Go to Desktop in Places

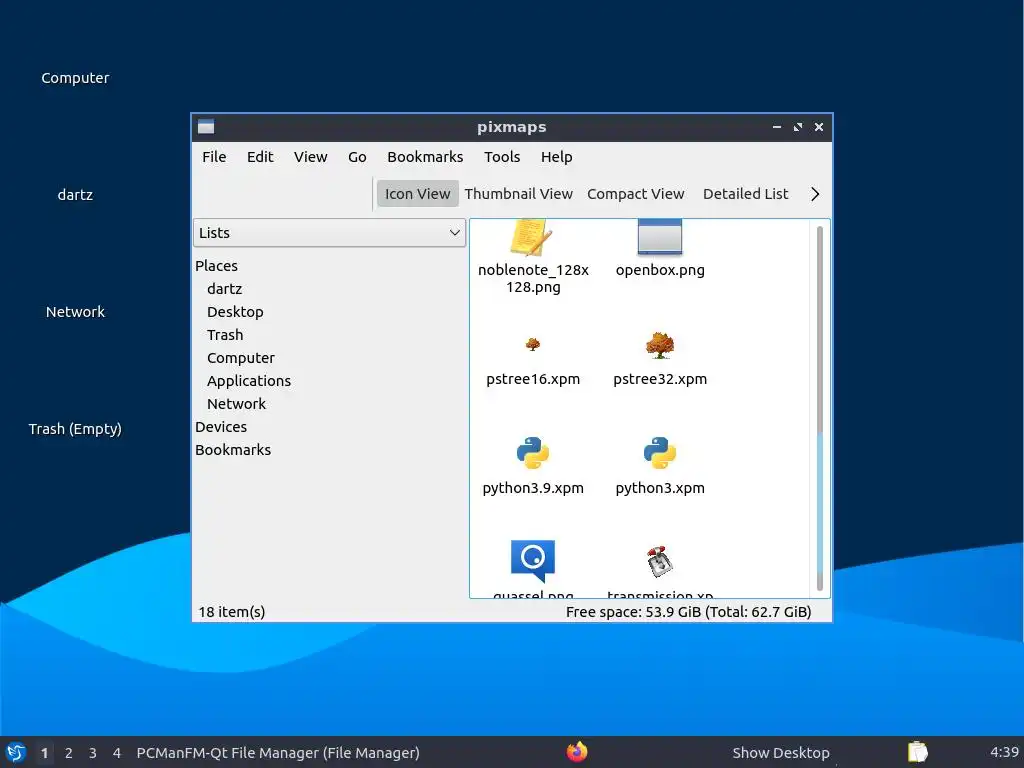(x=235, y=312)
